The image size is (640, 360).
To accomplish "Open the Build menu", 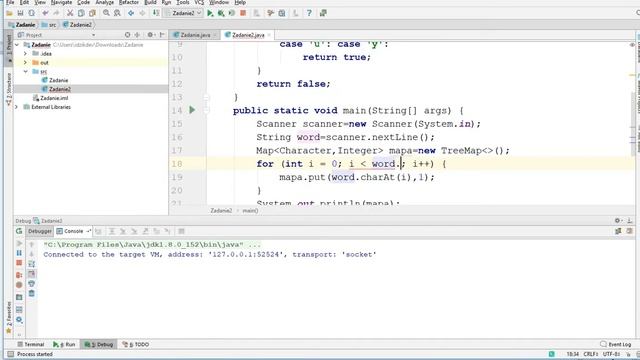I will tap(150, 2).
